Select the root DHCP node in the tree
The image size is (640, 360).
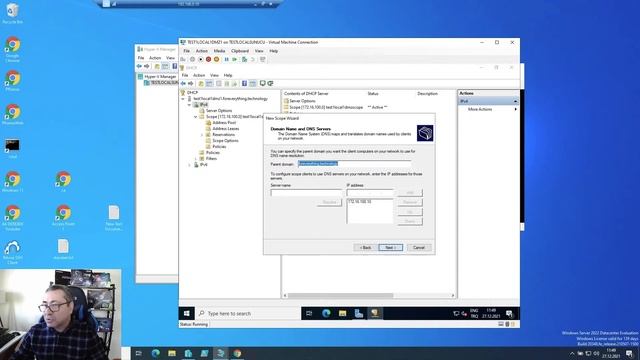[192, 93]
